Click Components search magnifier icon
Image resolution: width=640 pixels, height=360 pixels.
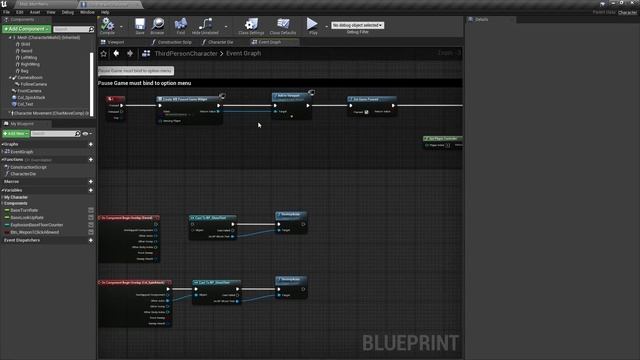pyautogui.click(x=91, y=29)
